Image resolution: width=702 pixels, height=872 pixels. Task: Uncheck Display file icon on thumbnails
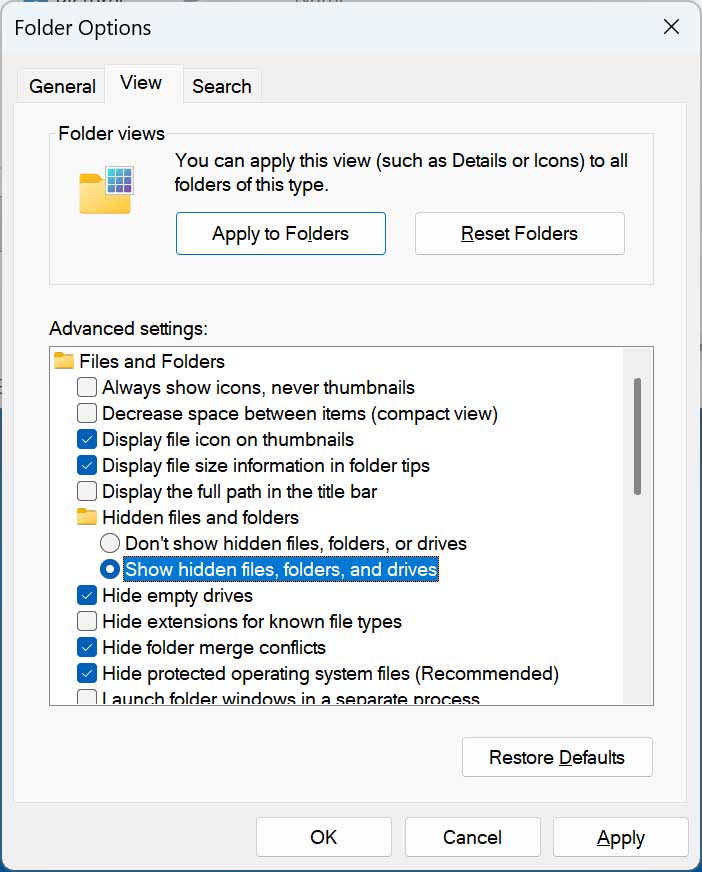87,439
